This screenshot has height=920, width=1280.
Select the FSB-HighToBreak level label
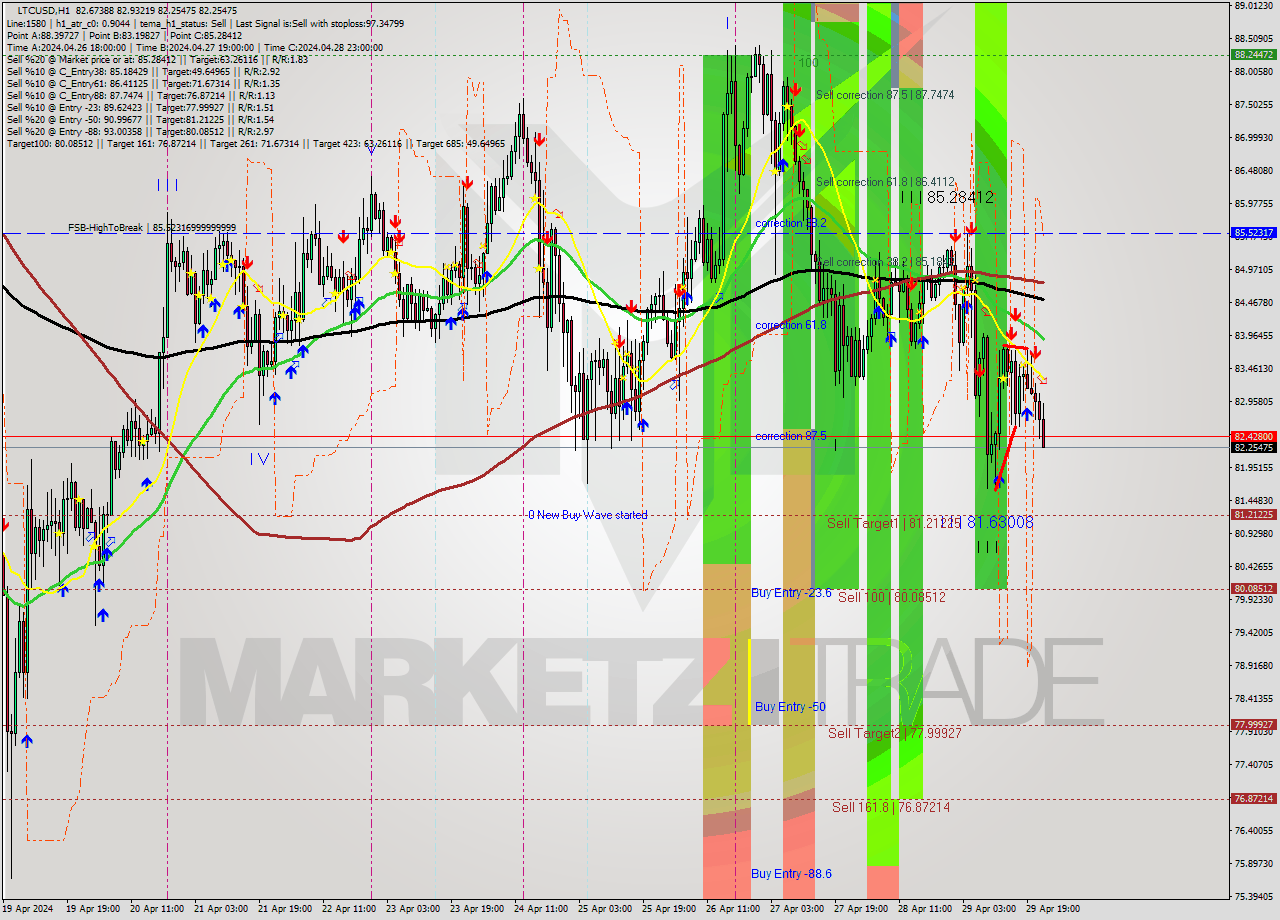tap(152, 228)
